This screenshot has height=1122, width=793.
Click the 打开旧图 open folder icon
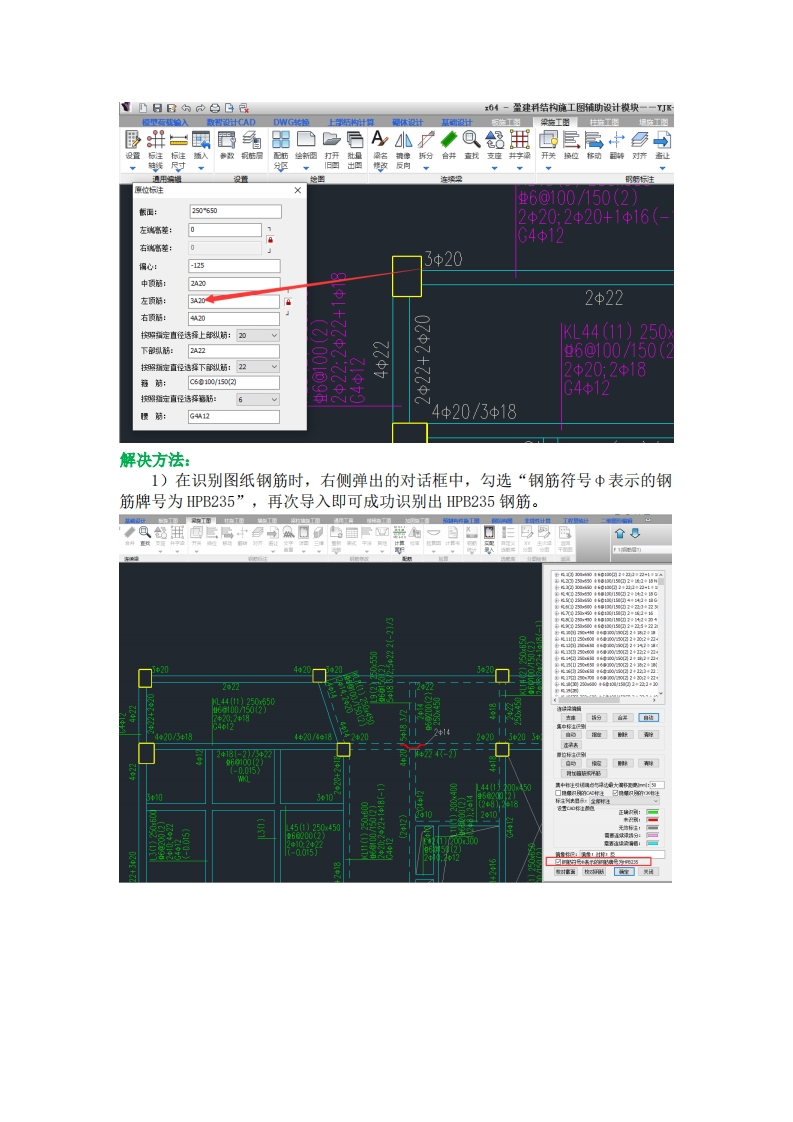(x=331, y=140)
